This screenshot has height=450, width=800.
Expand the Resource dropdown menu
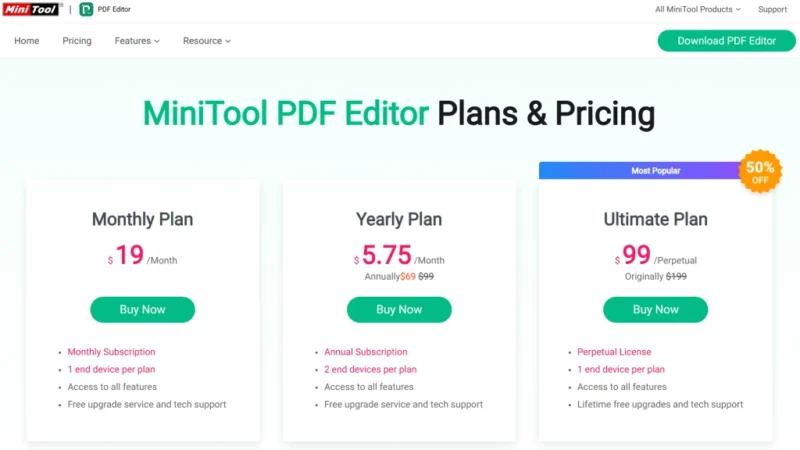click(x=207, y=41)
